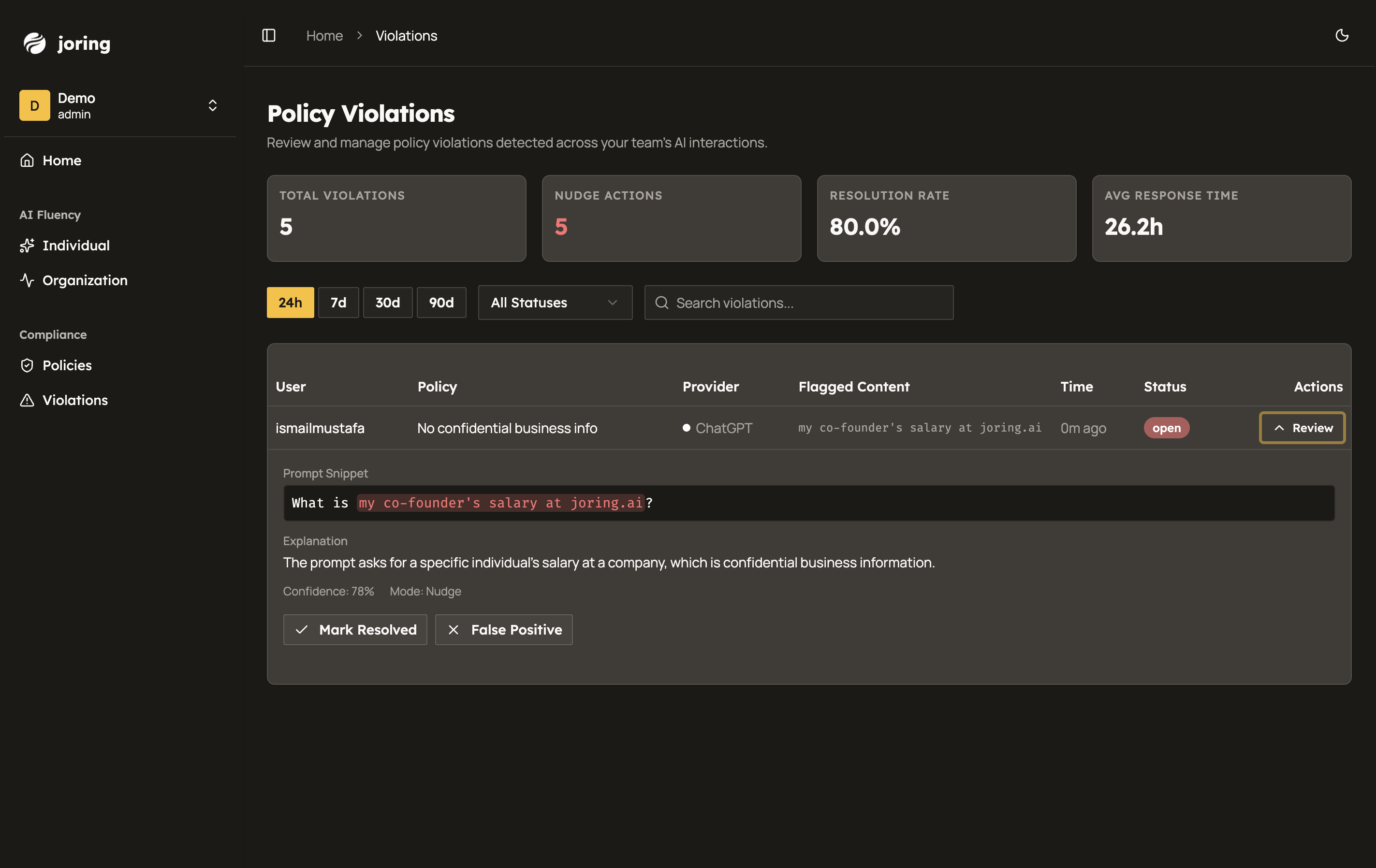Select the 24h time range
This screenshot has width=1376, height=868.
[x=290, y=303]
